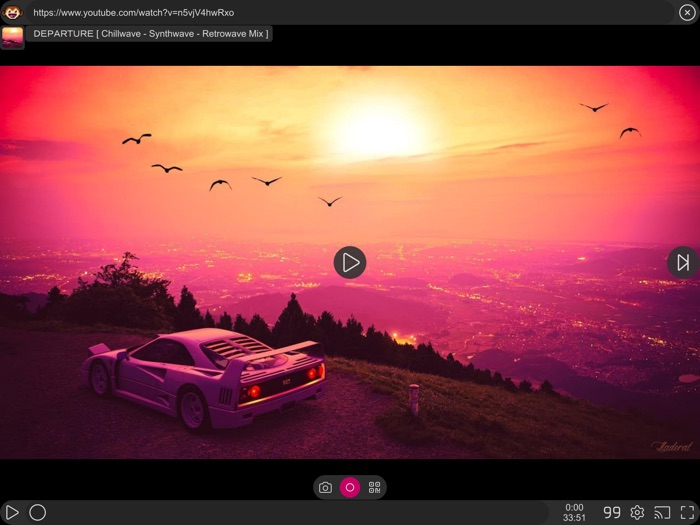Open the DEPARTURE video thumbnail

[12, 38]
